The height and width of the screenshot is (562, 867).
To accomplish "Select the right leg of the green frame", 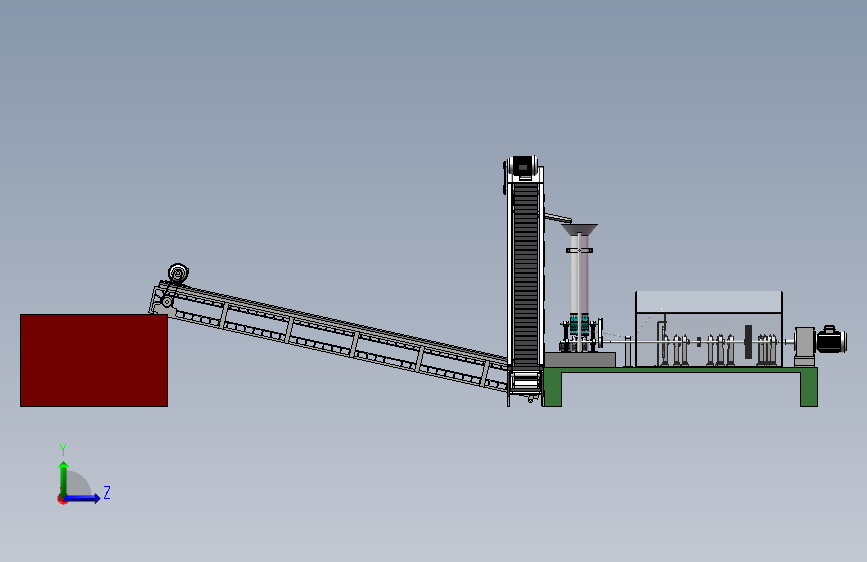I will pos(808,389).
